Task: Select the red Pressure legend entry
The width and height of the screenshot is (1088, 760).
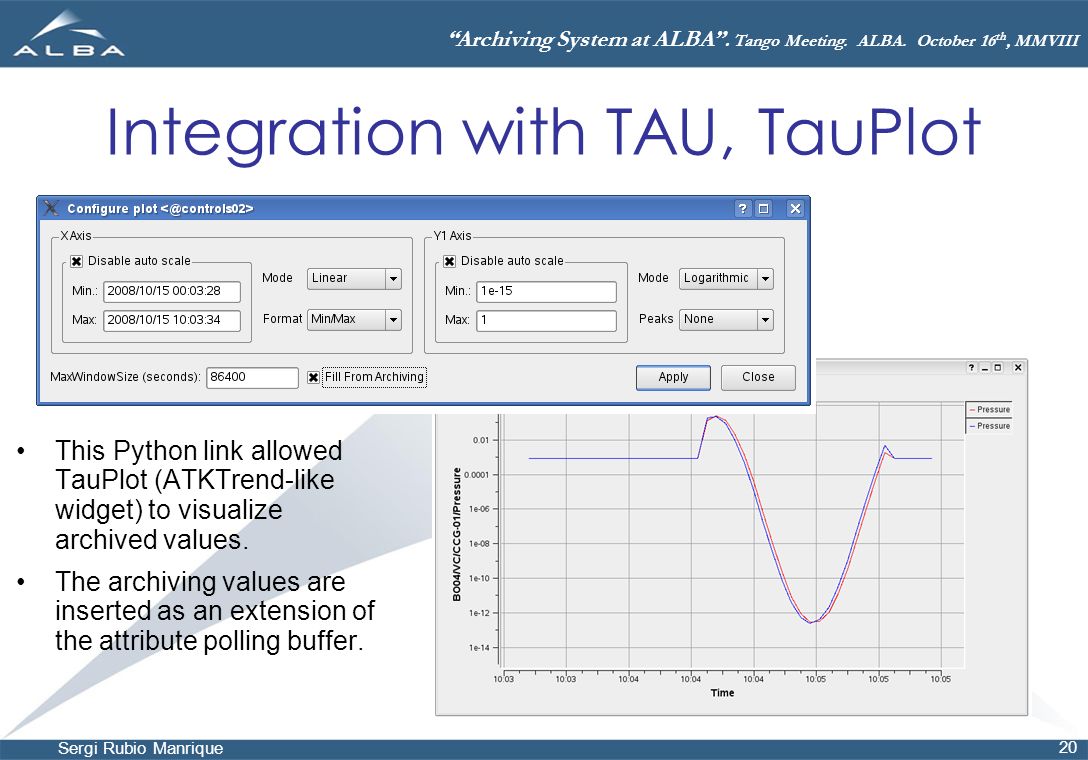Action: coord(989,409)
